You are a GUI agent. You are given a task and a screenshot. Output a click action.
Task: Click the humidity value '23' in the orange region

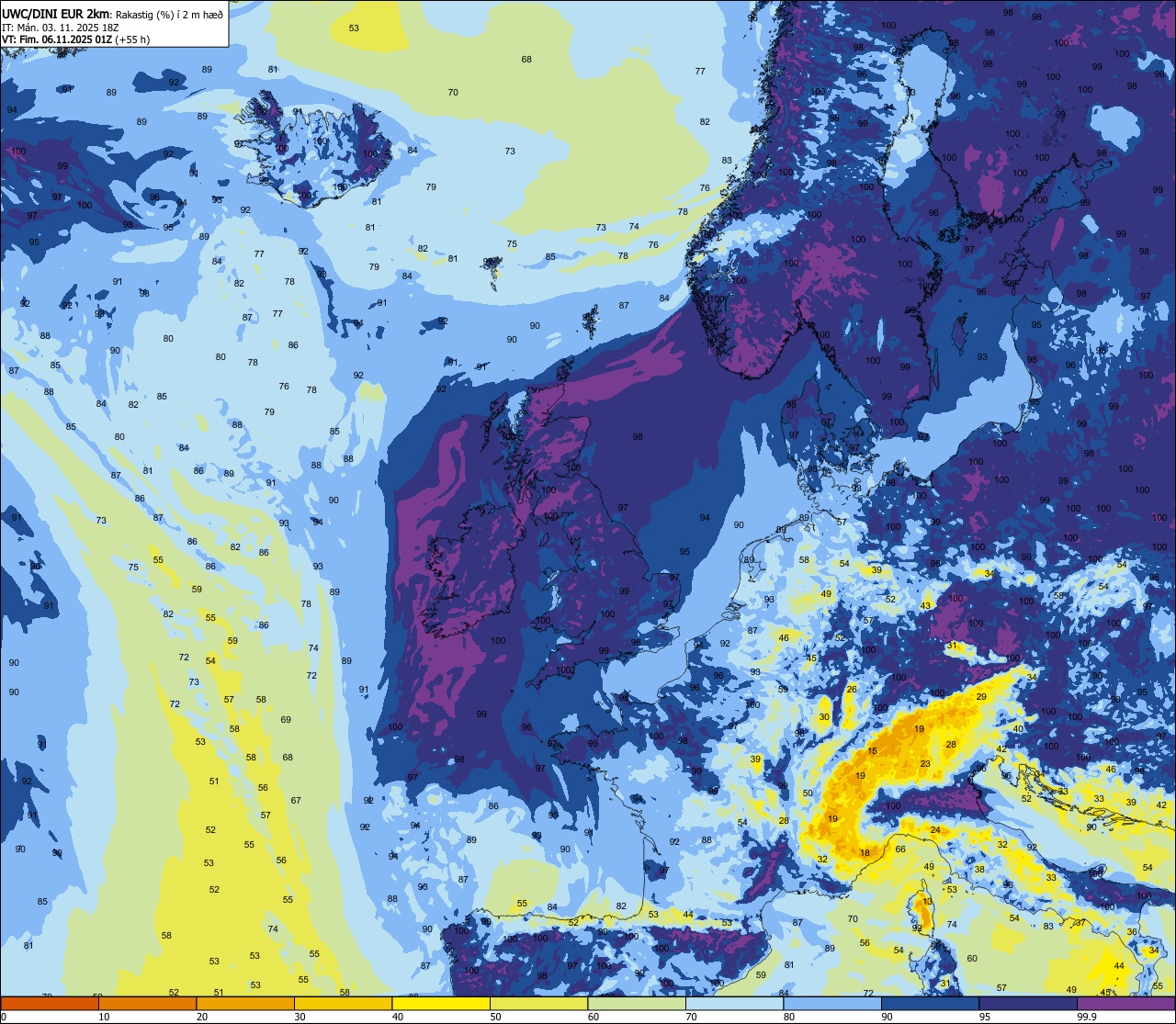925,764
